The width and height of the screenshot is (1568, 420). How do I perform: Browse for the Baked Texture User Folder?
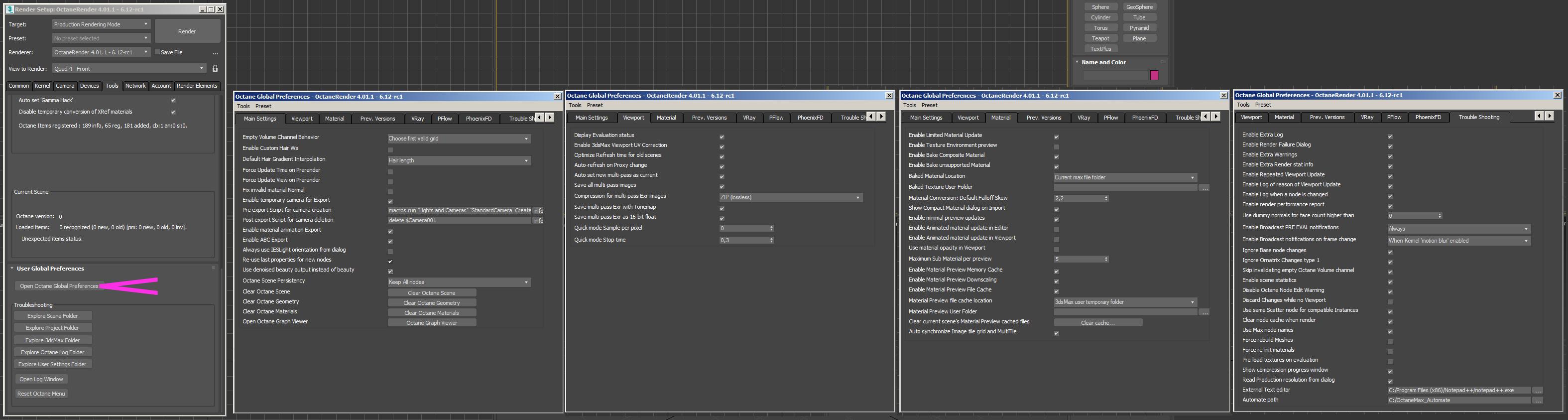coord(1204,188)
